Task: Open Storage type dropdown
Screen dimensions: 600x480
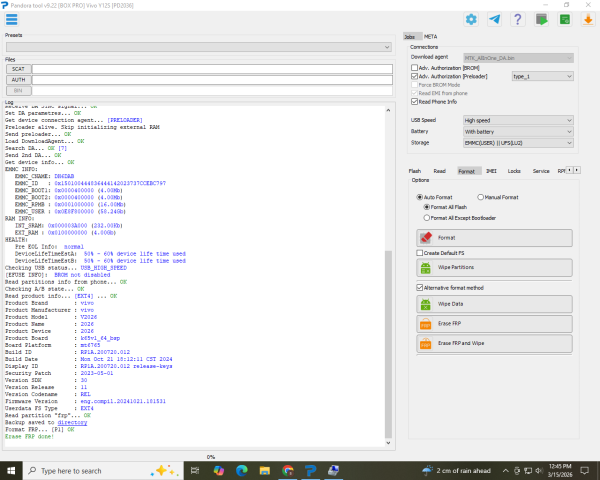Action: pos(518,143)
